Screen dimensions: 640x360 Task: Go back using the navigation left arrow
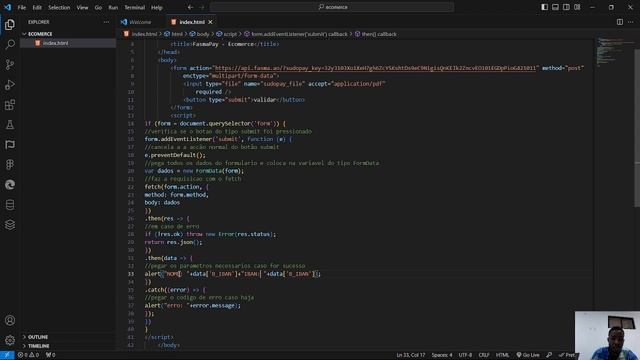[190, 7]
